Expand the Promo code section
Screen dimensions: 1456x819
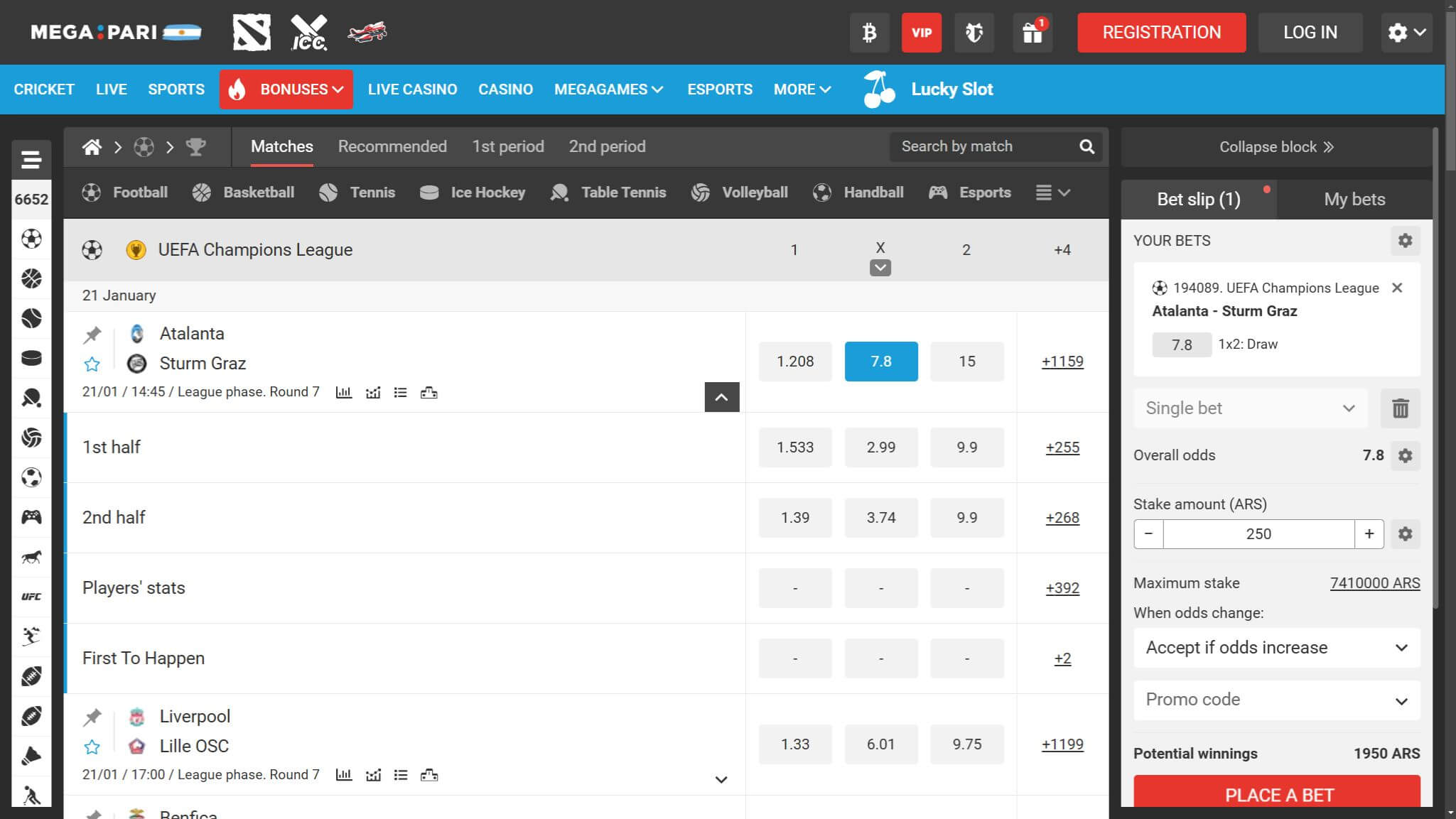tap(1276, 700)
